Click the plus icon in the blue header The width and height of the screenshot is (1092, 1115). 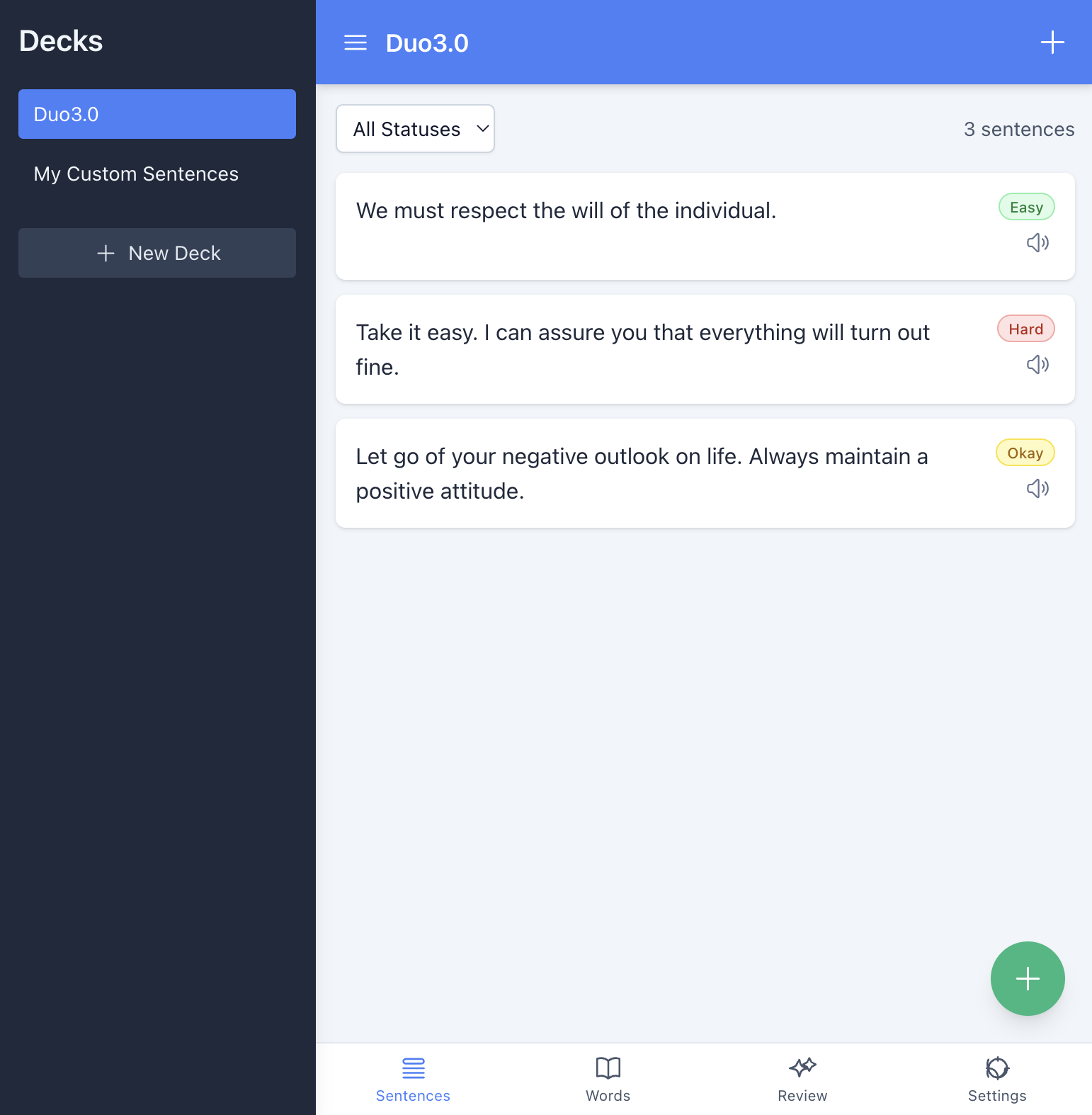pos(1052,43)
